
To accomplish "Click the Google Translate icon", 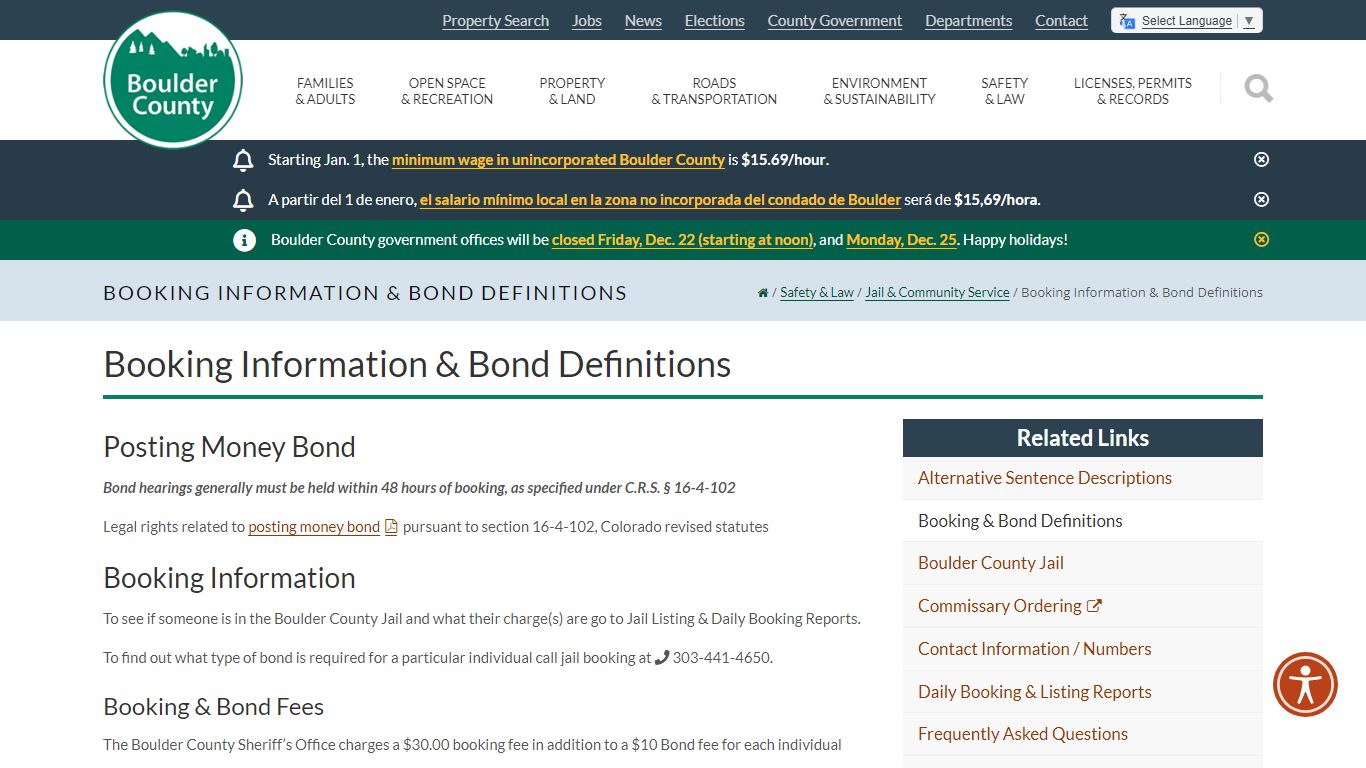I will [x=1127, y=21].
